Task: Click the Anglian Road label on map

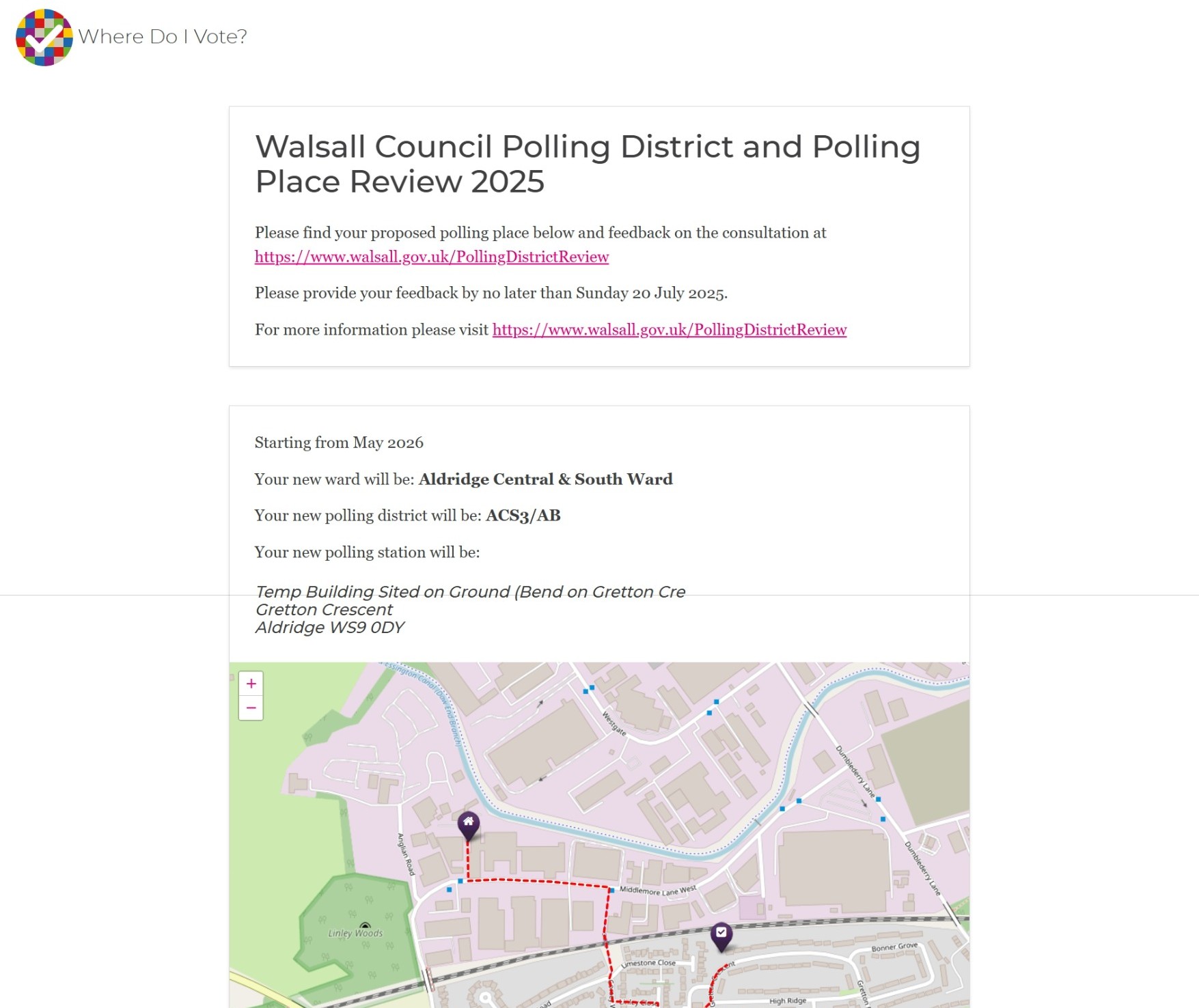Action: (406, 854)
